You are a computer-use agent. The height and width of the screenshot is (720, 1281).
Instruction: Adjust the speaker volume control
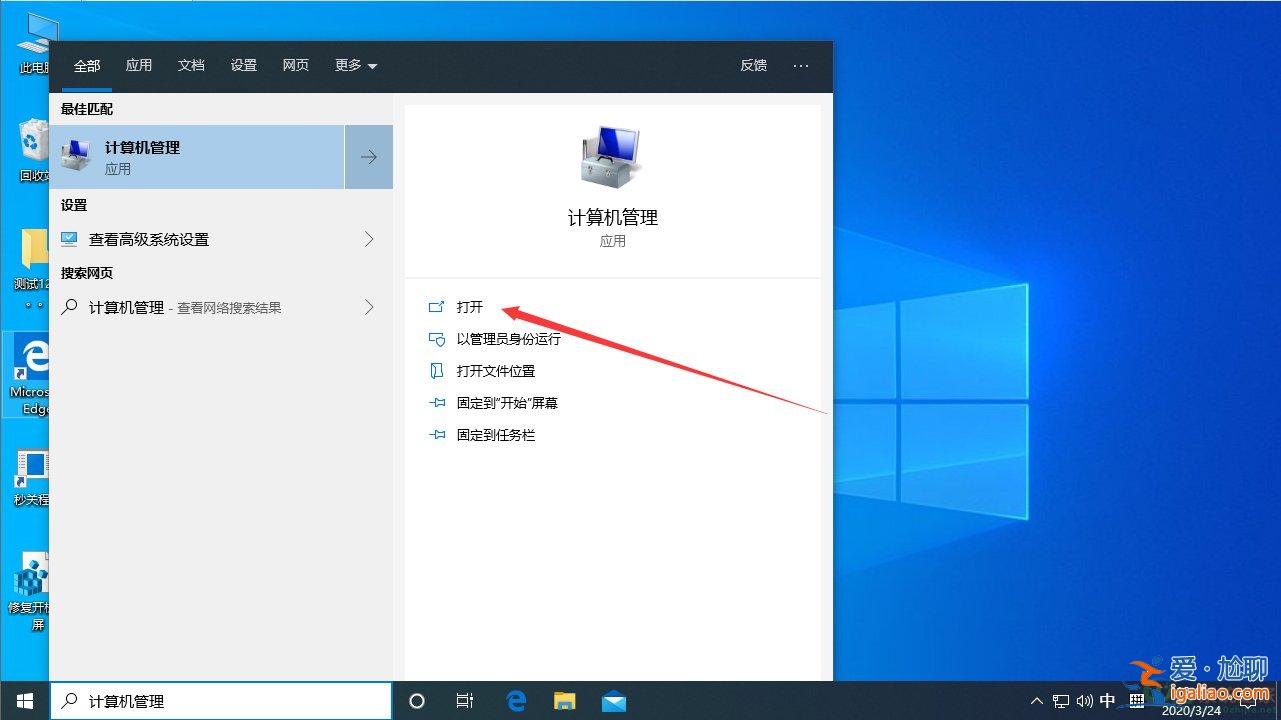(1085, 700)
